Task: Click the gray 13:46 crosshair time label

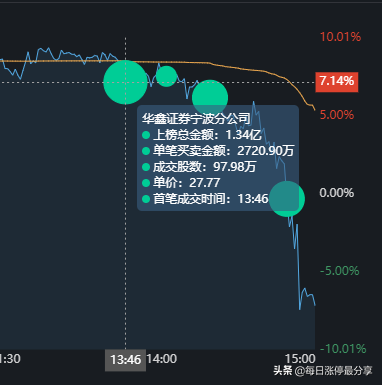Action: click(x=126, y=360)
